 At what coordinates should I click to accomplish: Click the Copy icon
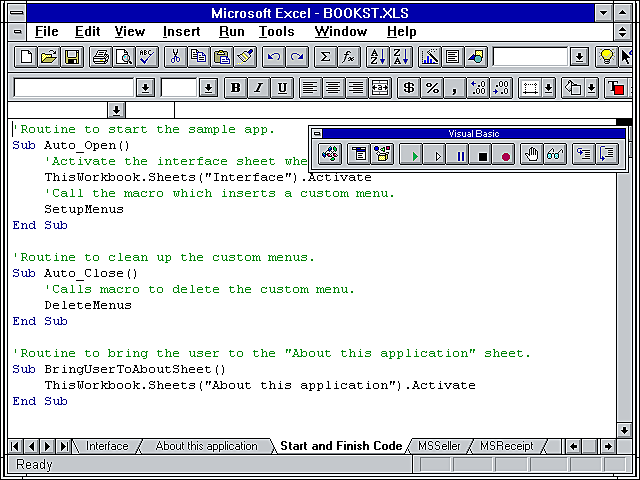199,57
